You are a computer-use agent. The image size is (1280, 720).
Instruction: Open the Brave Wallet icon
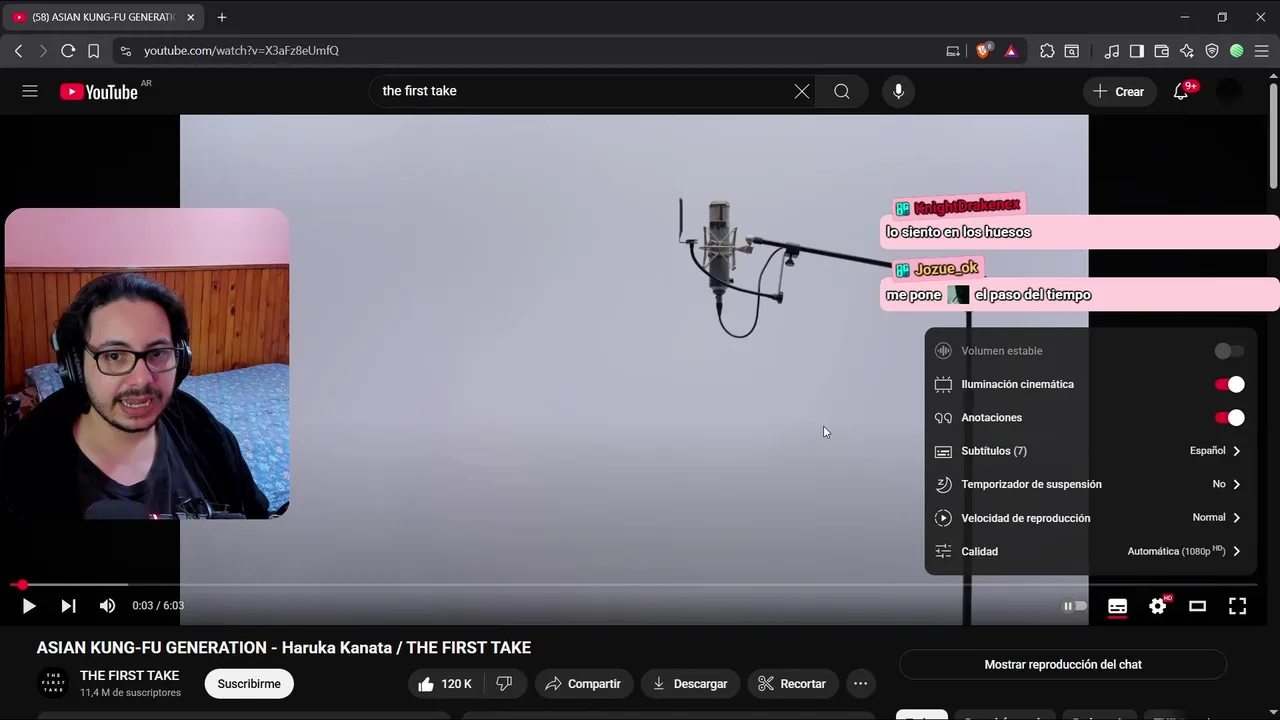click(1162, 50)
